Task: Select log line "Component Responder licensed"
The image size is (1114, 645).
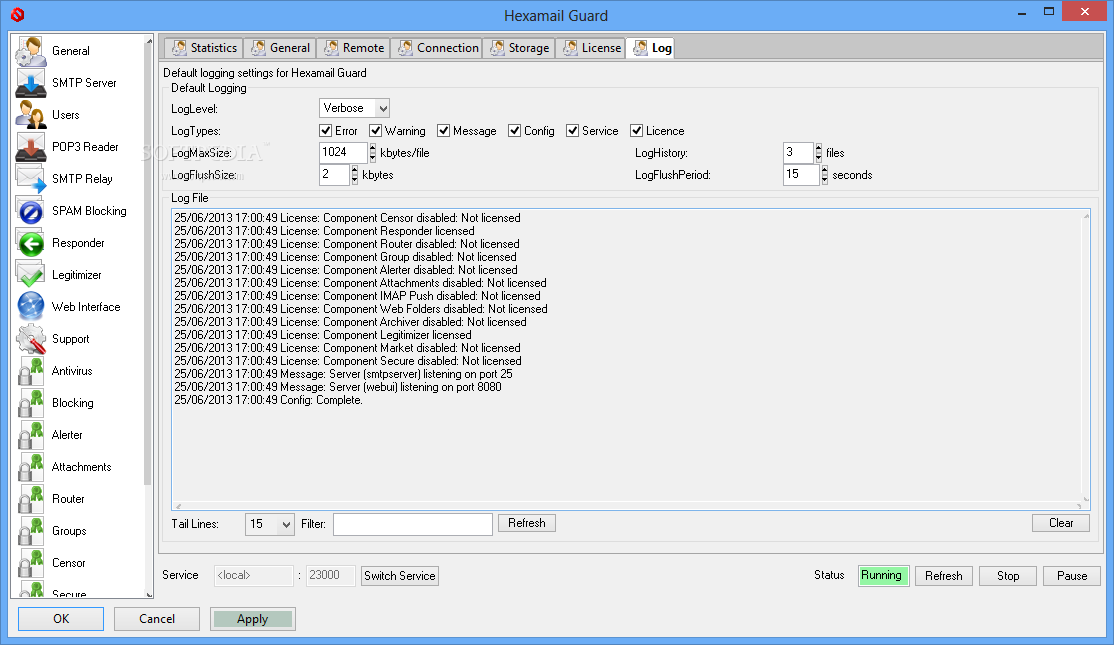Action: pyautogui.click(x=324, y=231)
